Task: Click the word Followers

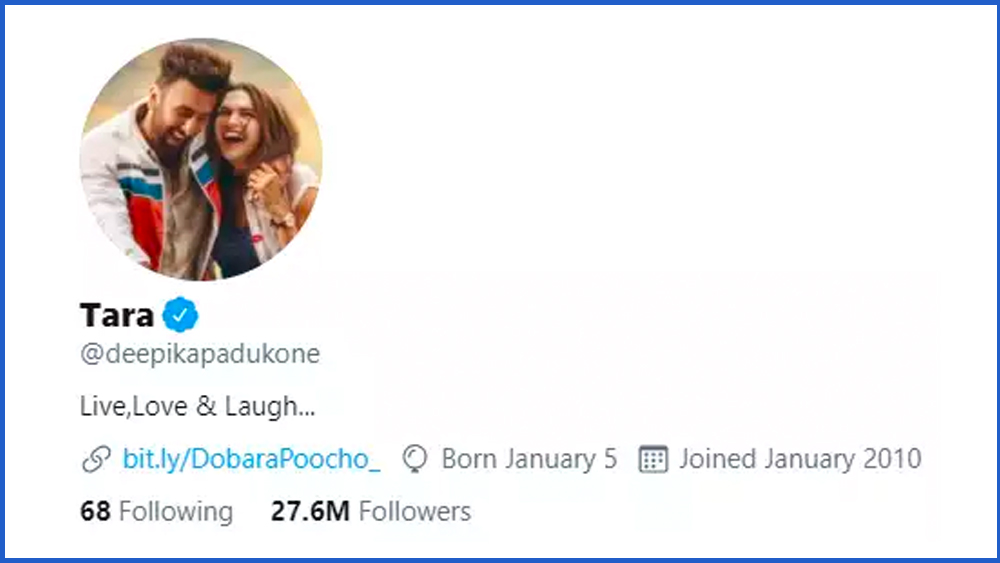Action: pos(415,512)
